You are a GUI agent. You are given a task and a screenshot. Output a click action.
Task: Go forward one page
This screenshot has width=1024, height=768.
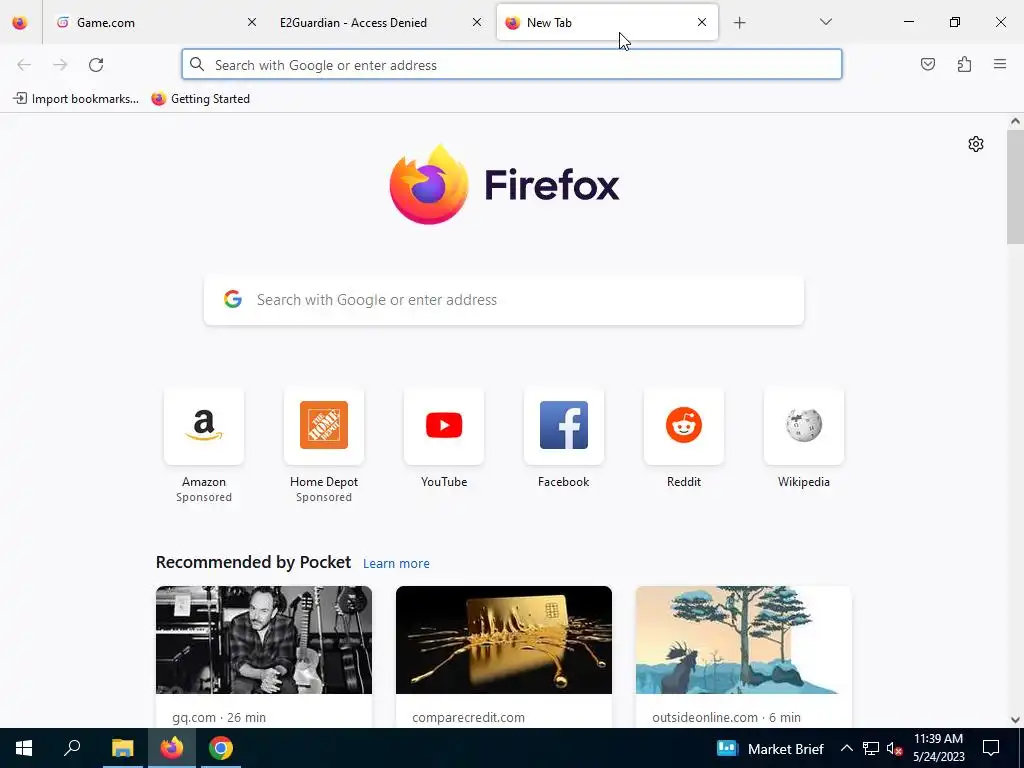pos(60,65)
